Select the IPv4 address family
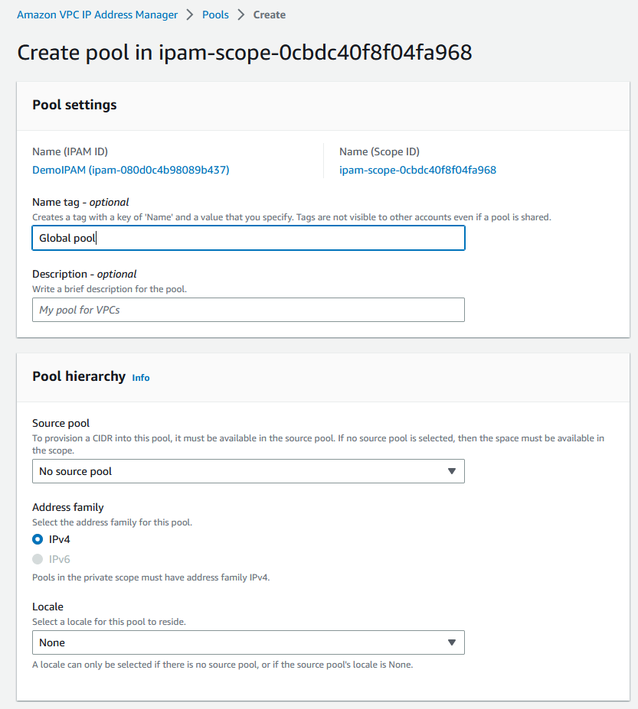The image size is (638, 709). (38, 539)
